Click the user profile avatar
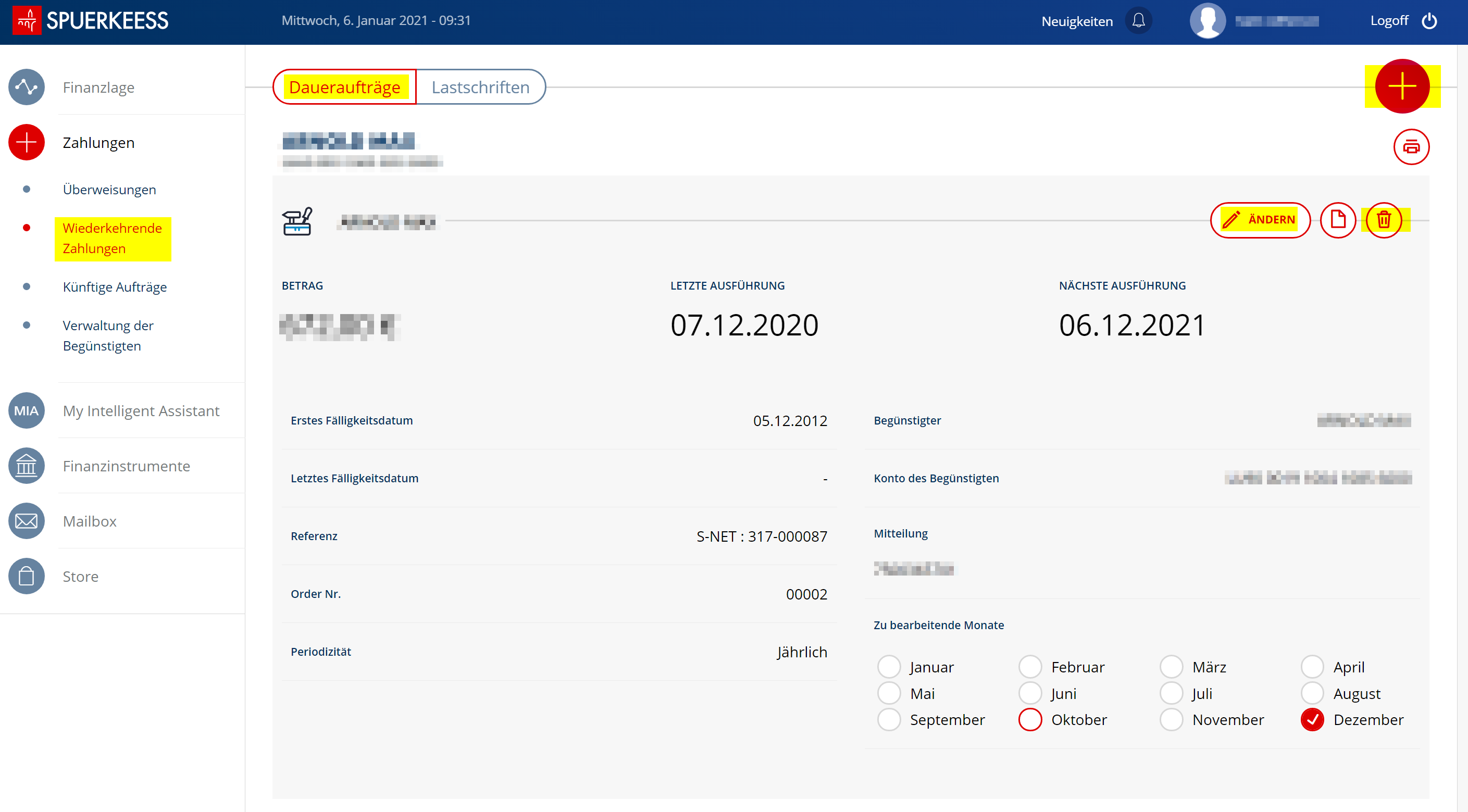The height and width of the screenshot is (812, 1468). [1207, 21]
